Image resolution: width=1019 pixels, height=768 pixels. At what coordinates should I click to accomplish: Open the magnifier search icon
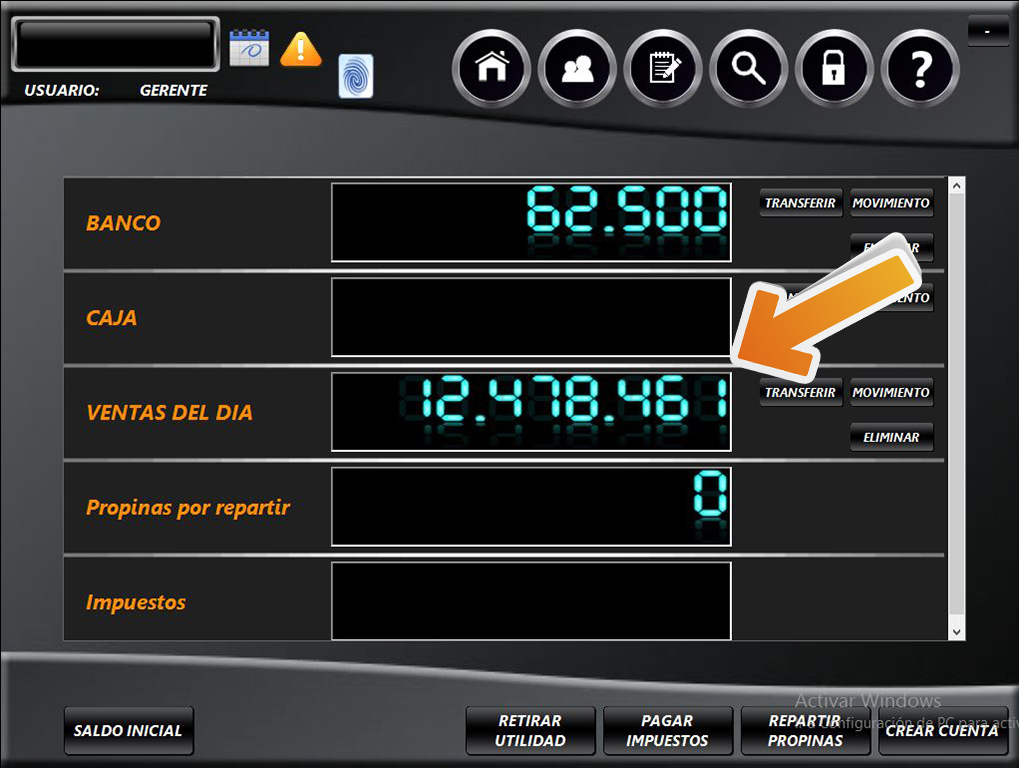click(749, 68)
